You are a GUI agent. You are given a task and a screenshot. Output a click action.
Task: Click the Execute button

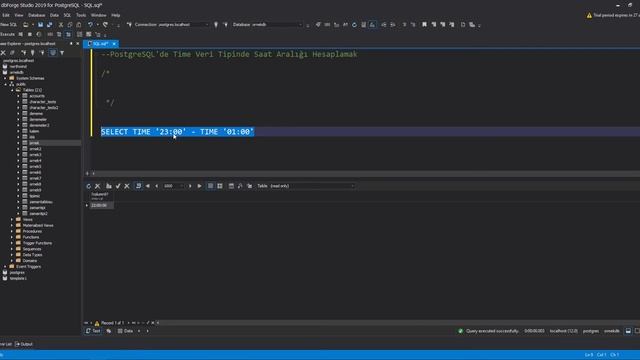pos(7,34)
